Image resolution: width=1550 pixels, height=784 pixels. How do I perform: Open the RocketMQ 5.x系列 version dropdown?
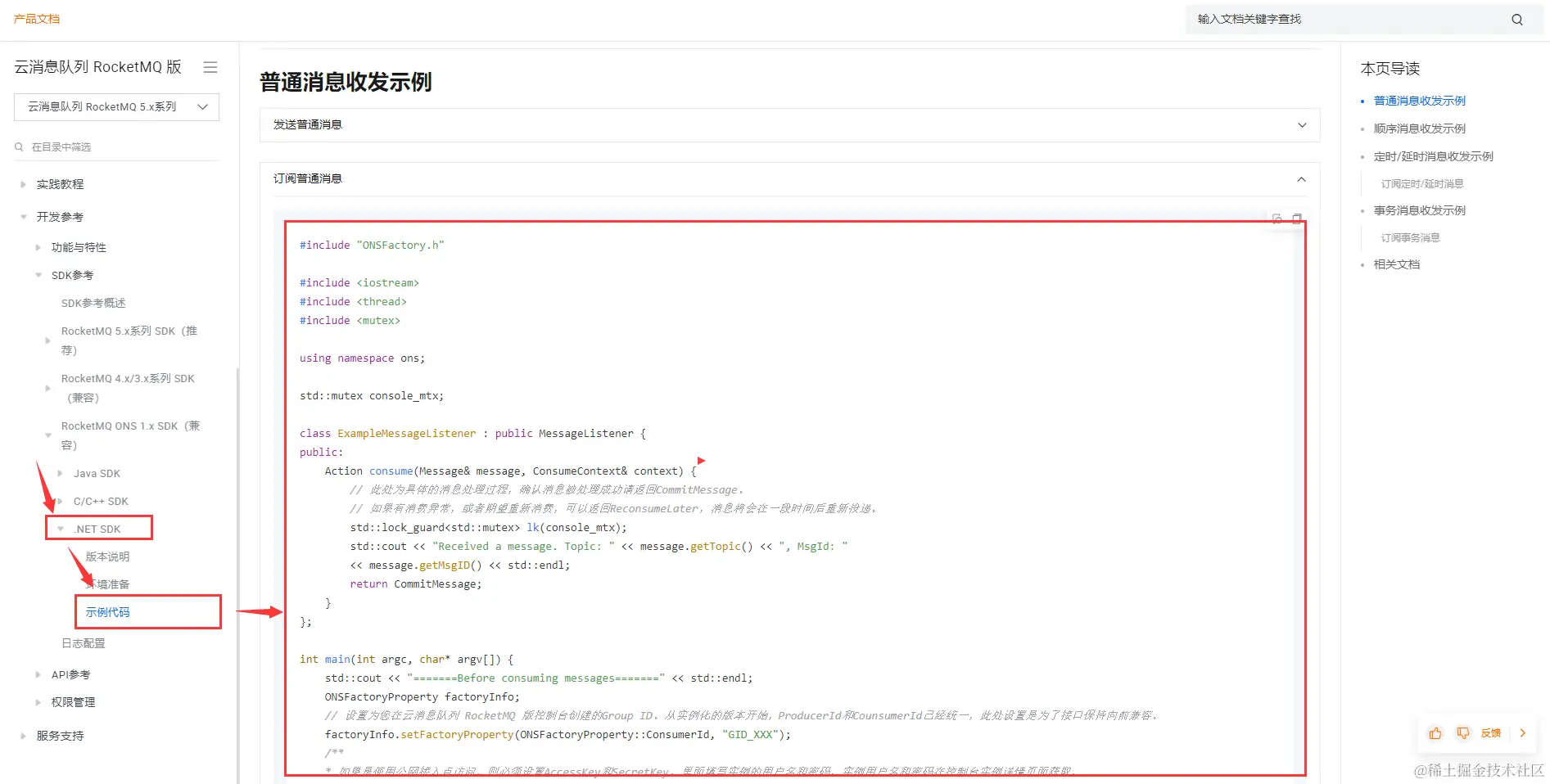point(116,107)
